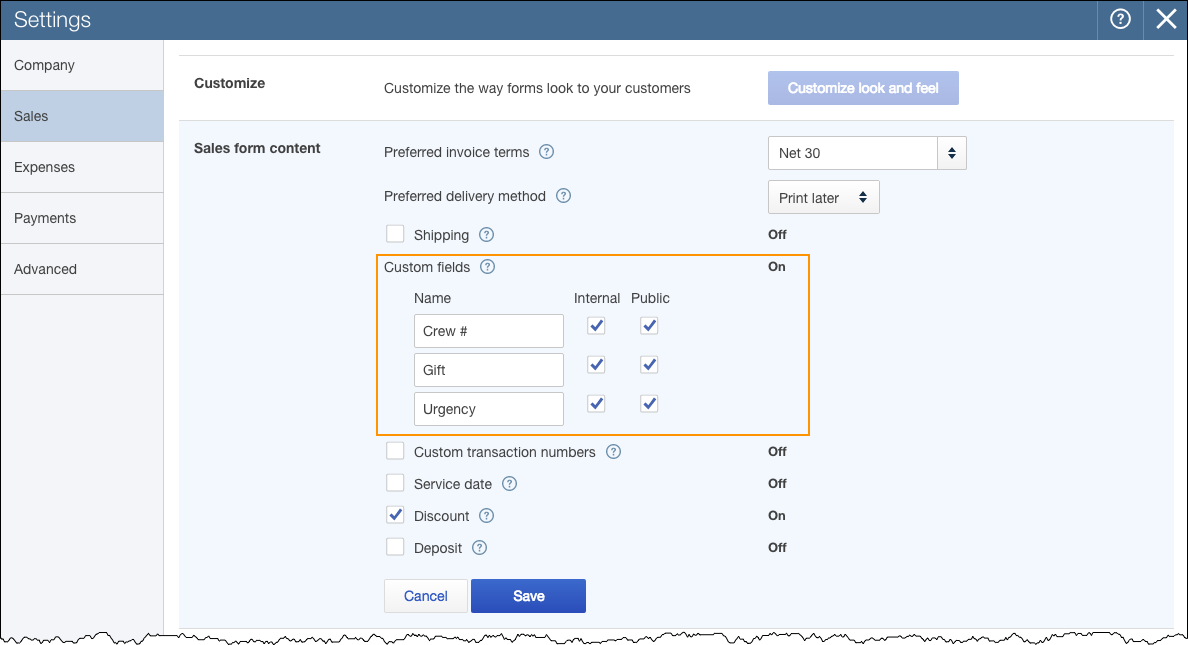Click the Customize look and feel button

tap(862, 88)
